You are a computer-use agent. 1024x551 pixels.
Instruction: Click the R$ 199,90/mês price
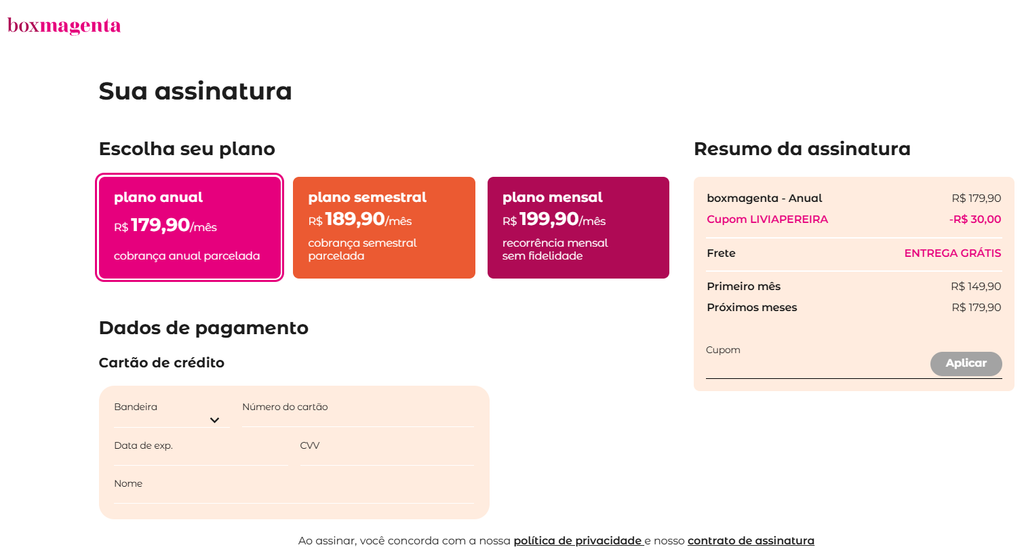[x=554, y=219]
